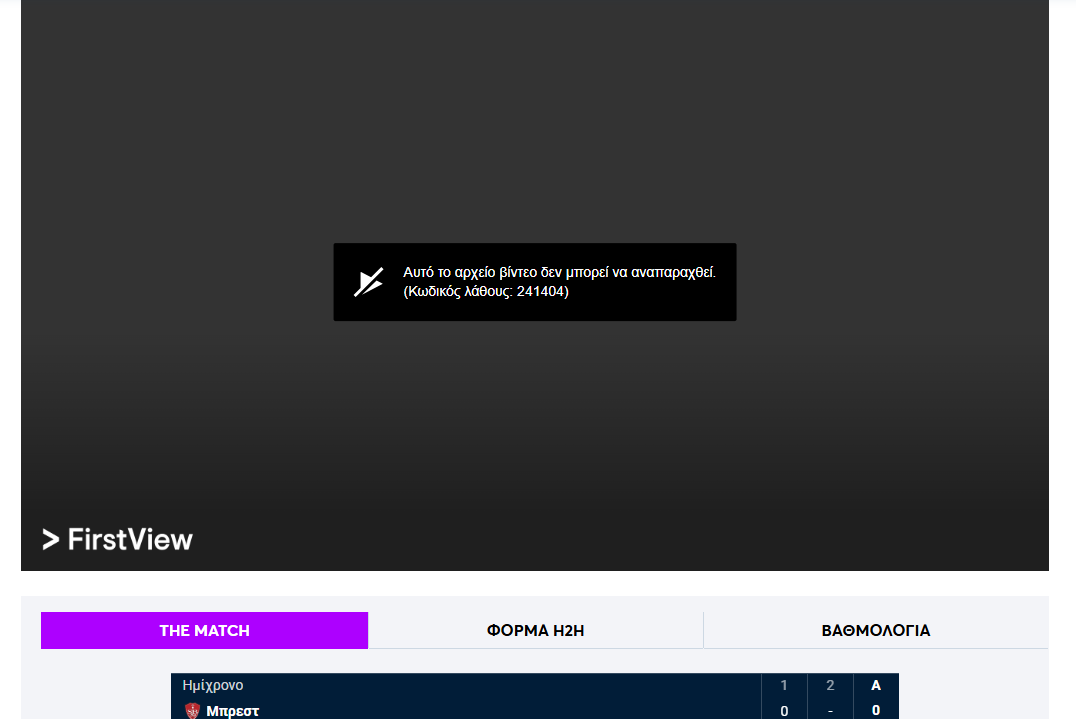Select the second-half column header 2
This screenshot has width=1076, height=719.
click(x=830, y=685)
